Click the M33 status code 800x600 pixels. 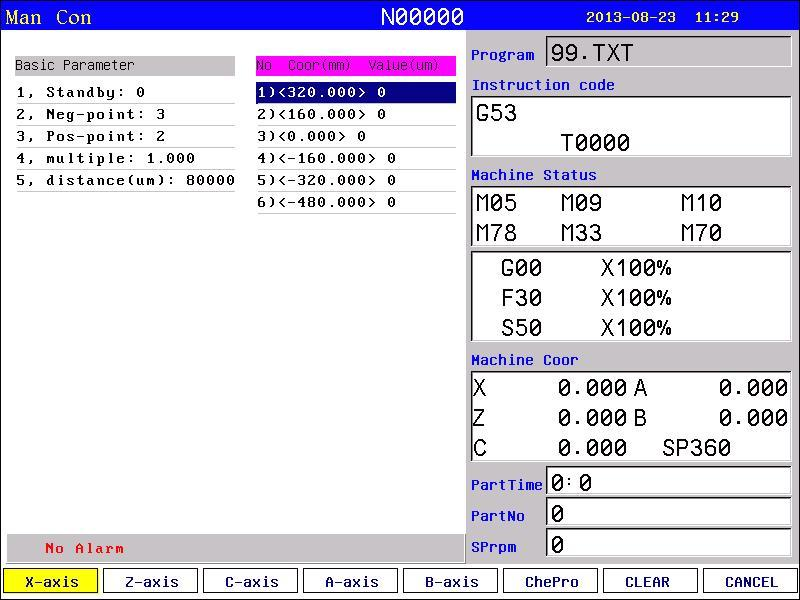click(x=581, y=233)
